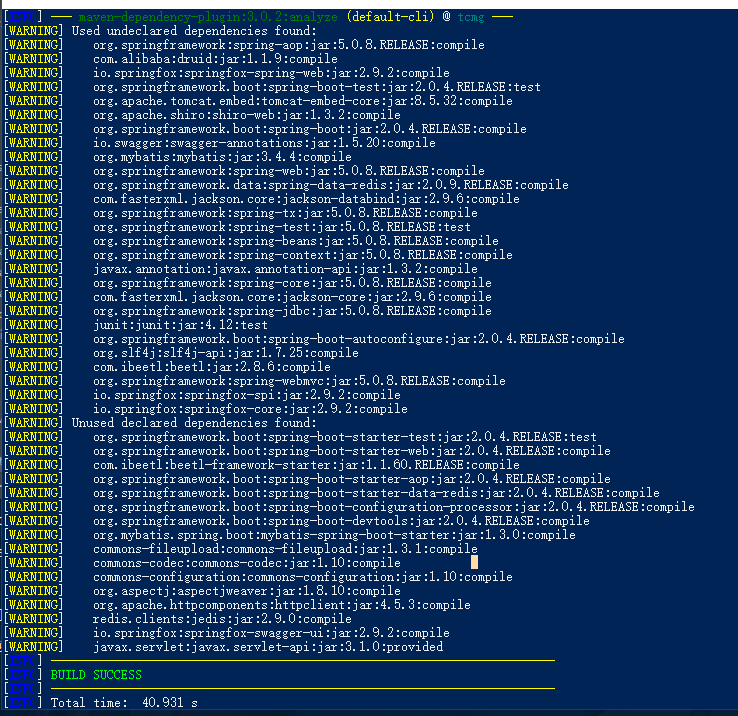Click the maven-dependency-plugin:3.0.2:analyze header text

tap(208, 17)
